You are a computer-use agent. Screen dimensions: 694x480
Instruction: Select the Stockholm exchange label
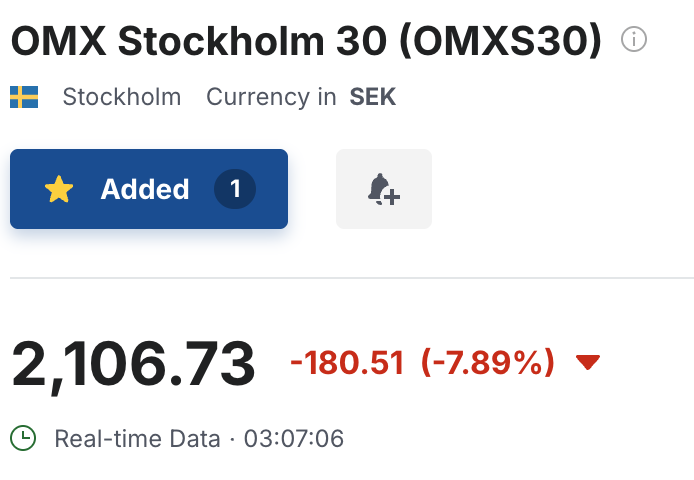(x=122, y=97)
